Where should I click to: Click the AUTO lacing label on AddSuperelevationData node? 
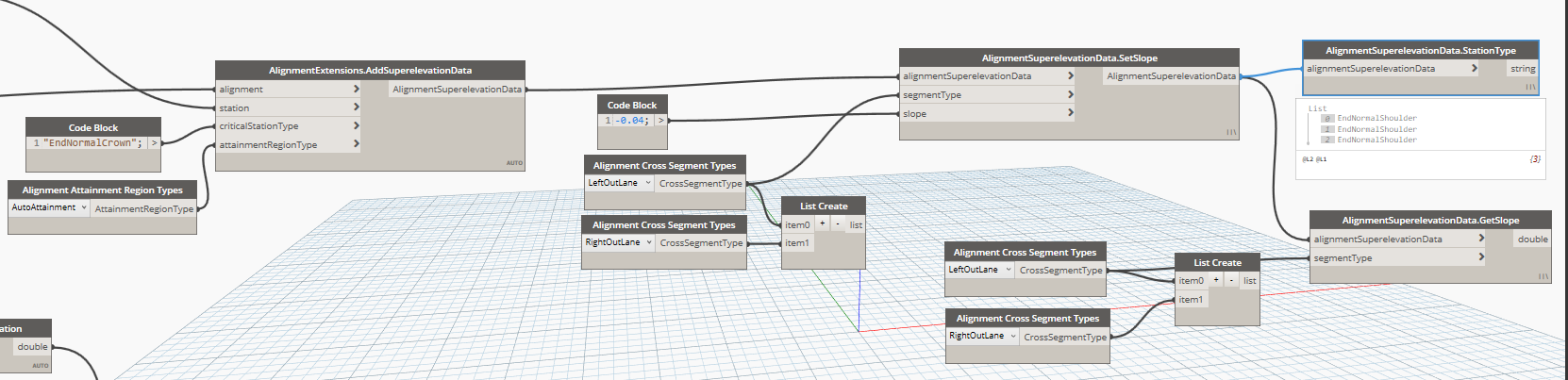pos(514,163)
